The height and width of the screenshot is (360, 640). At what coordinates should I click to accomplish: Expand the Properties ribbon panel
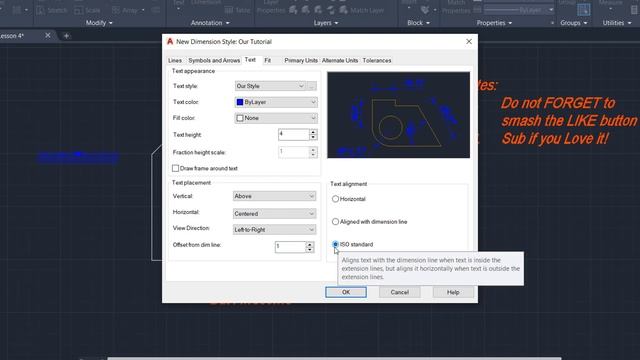click(x=494, y=23)
